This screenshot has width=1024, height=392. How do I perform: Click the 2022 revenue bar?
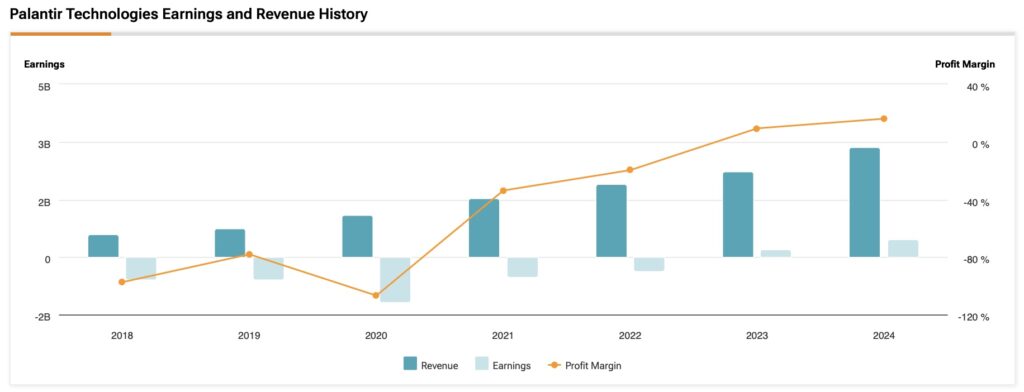click(x=611, y=221)
